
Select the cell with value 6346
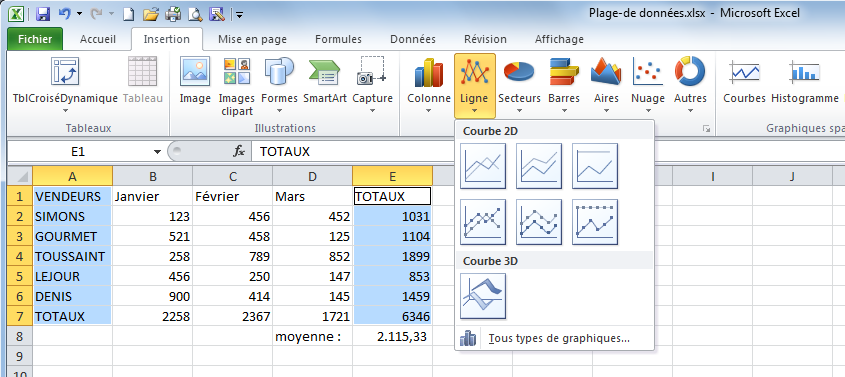[392, 316]
